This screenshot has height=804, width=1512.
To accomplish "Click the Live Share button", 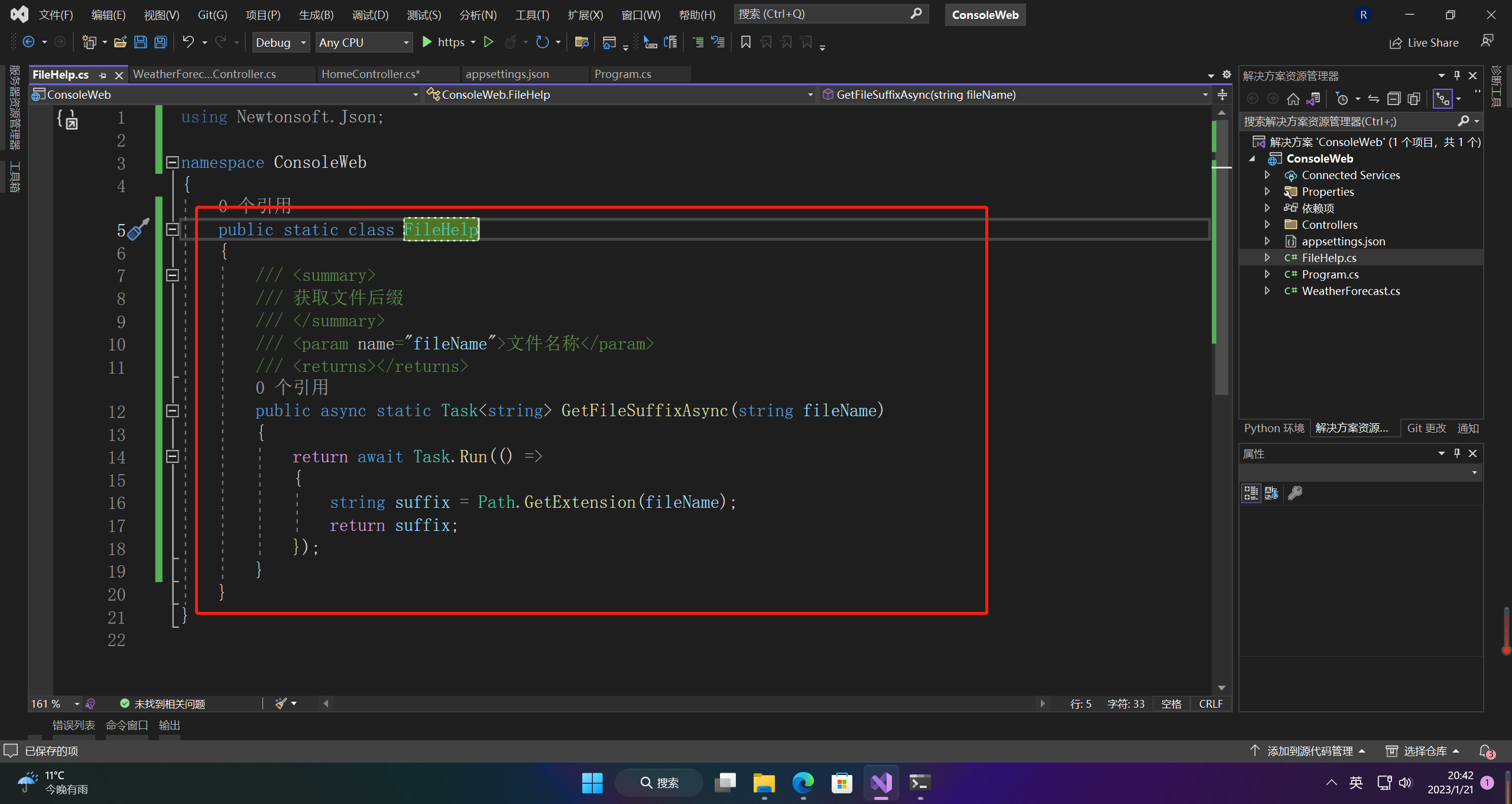I will (x=1424, y=43).
